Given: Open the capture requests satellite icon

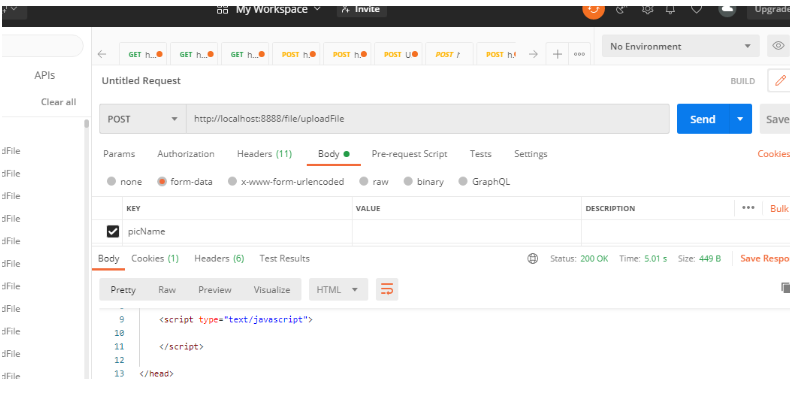Looking at the screenshot, I should coord(621,10).
